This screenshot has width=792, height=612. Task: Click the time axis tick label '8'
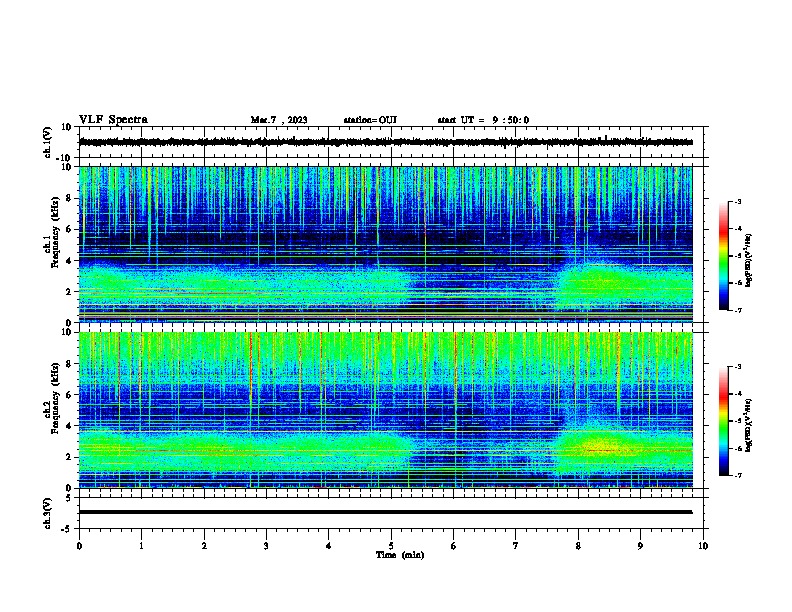tap(578, 546)
